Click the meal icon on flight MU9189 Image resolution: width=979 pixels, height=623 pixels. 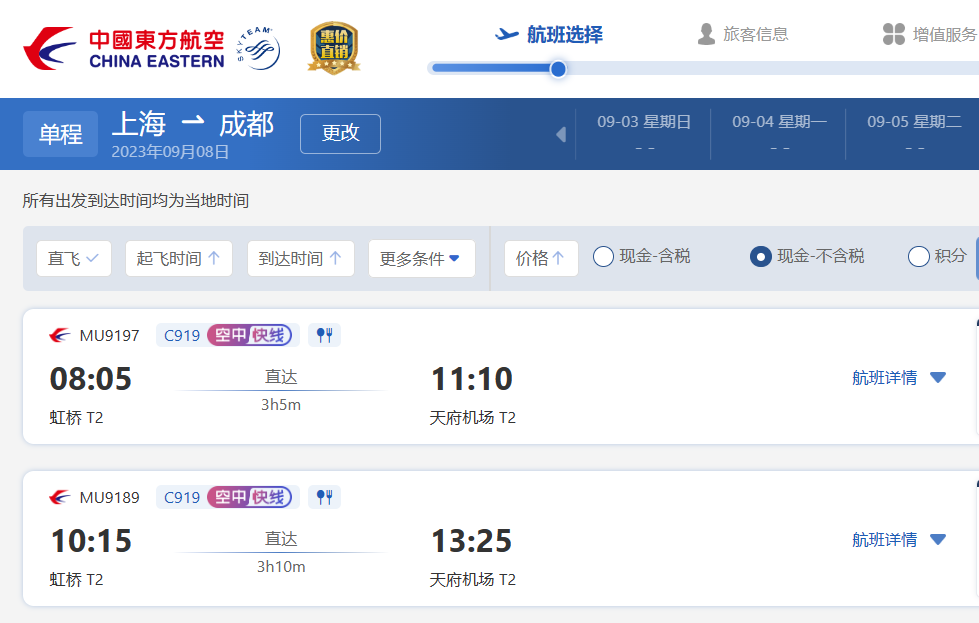(325, 497)
